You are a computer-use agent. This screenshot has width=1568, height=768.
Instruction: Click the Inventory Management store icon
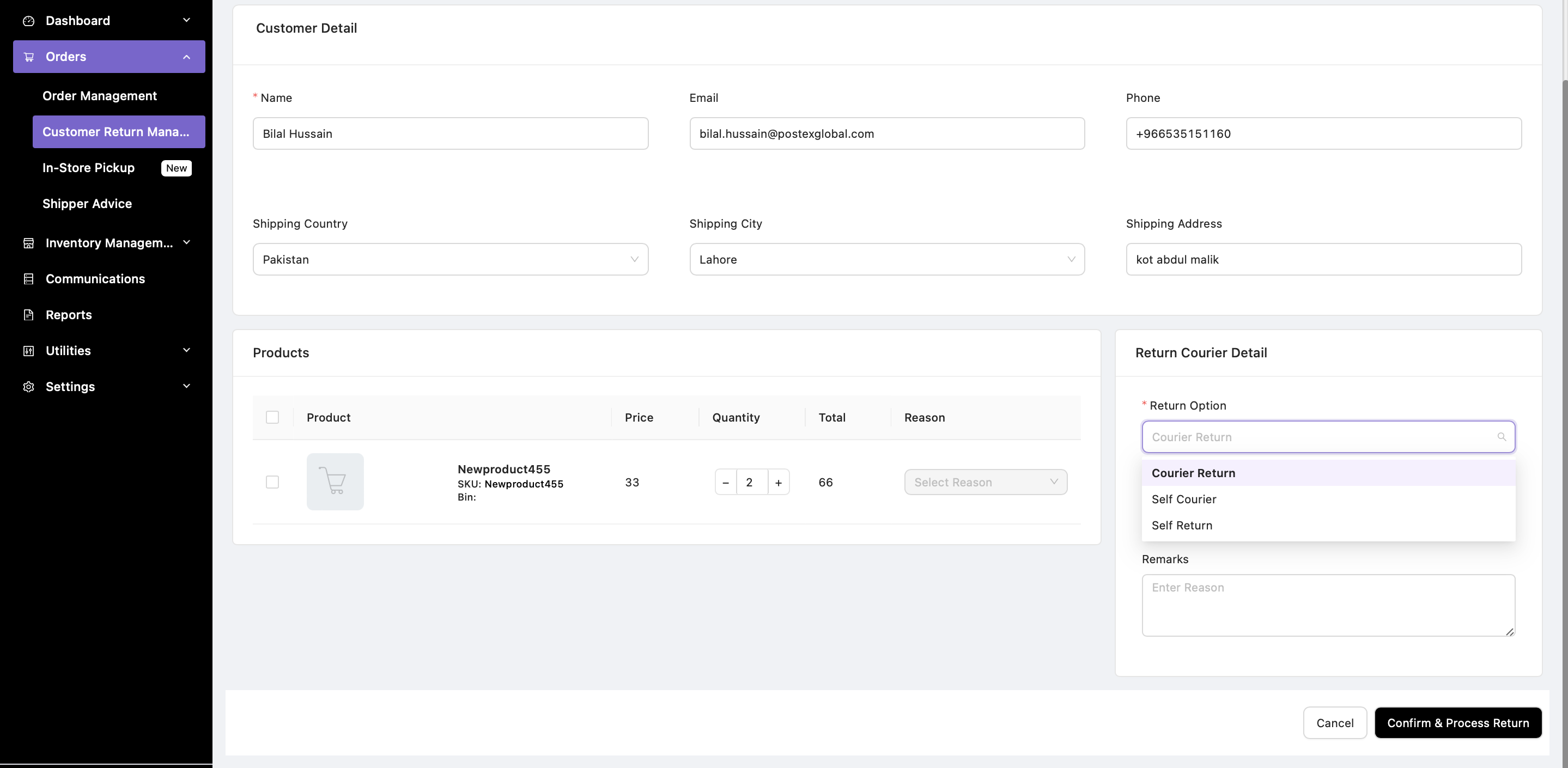pyautogui.click(x=29, y=243)
